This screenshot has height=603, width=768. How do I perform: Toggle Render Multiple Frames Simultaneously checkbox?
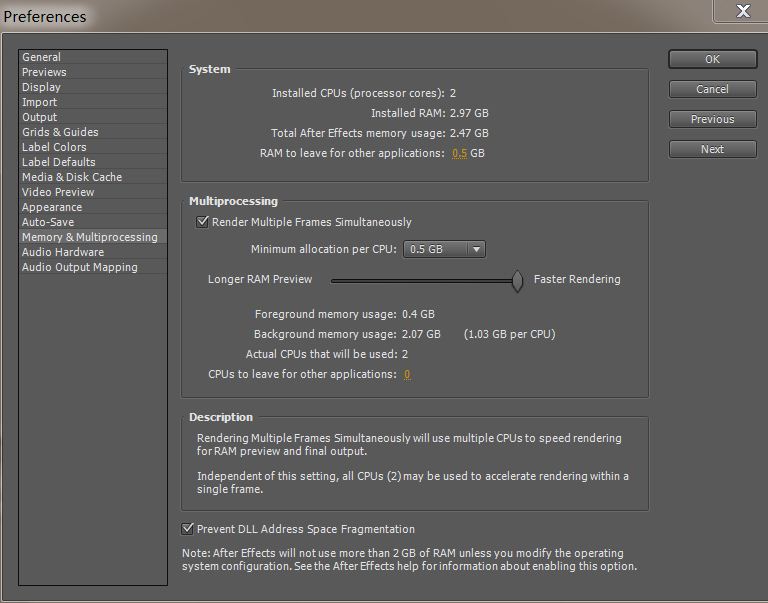click(x=202, y=222)
